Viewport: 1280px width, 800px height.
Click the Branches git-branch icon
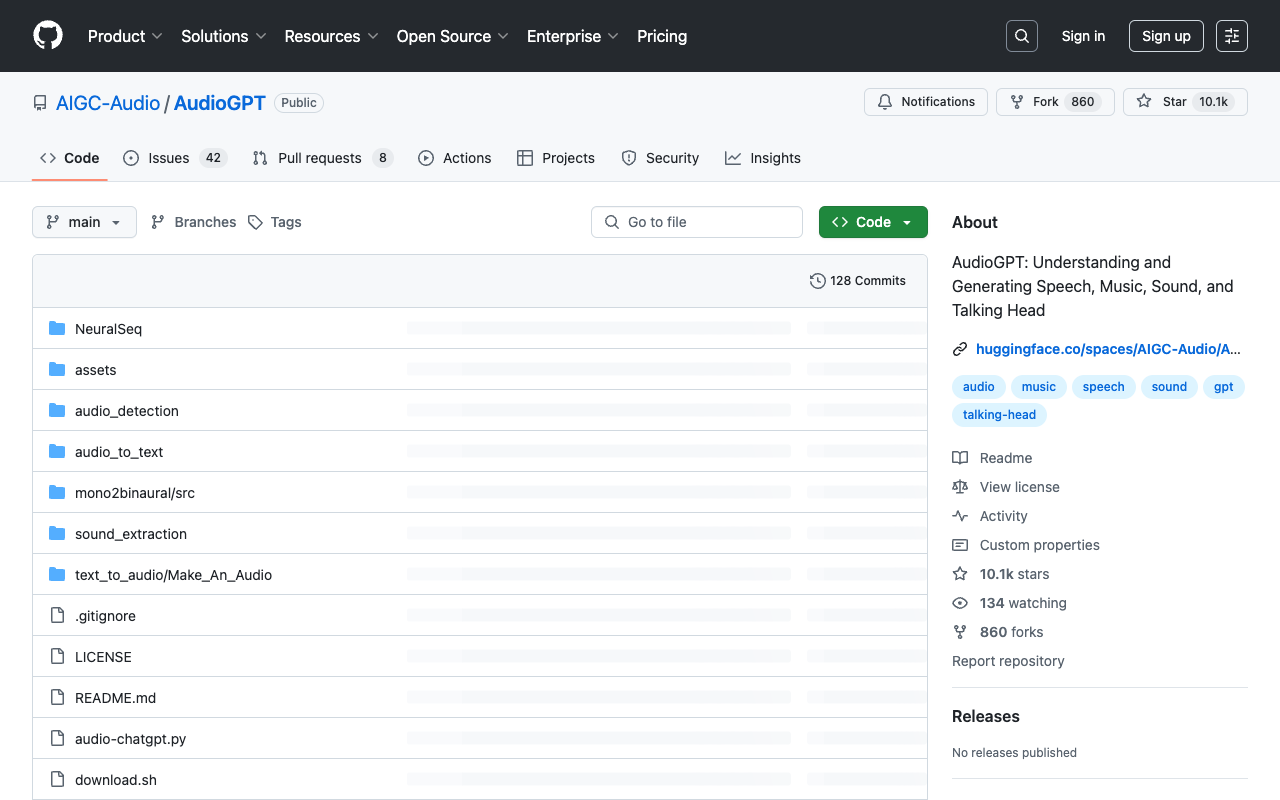point(158,222)
